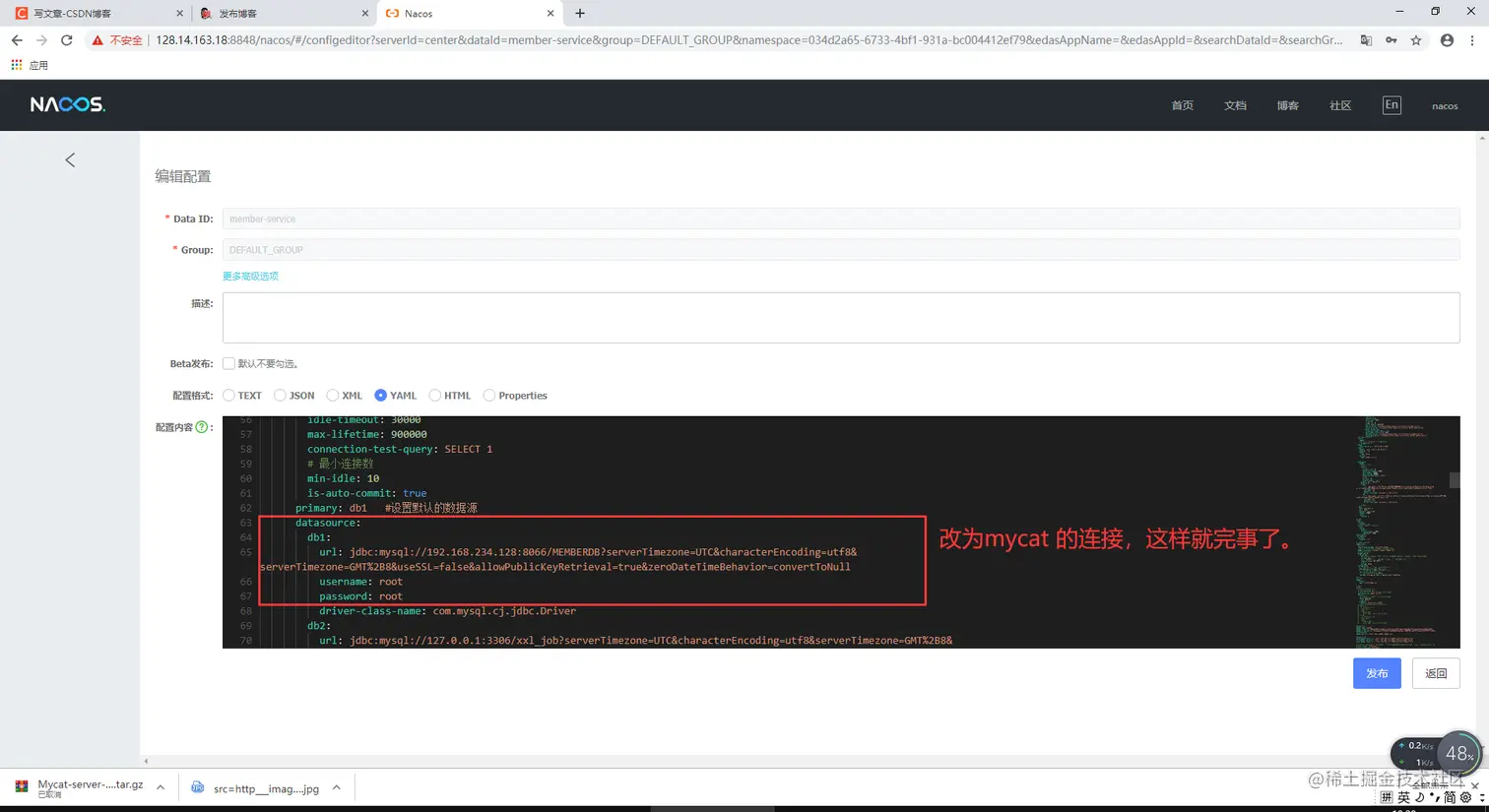Screen dimensions: 1489x812
Task: Click the 发布 publish button
Action: click(1377, 673)
